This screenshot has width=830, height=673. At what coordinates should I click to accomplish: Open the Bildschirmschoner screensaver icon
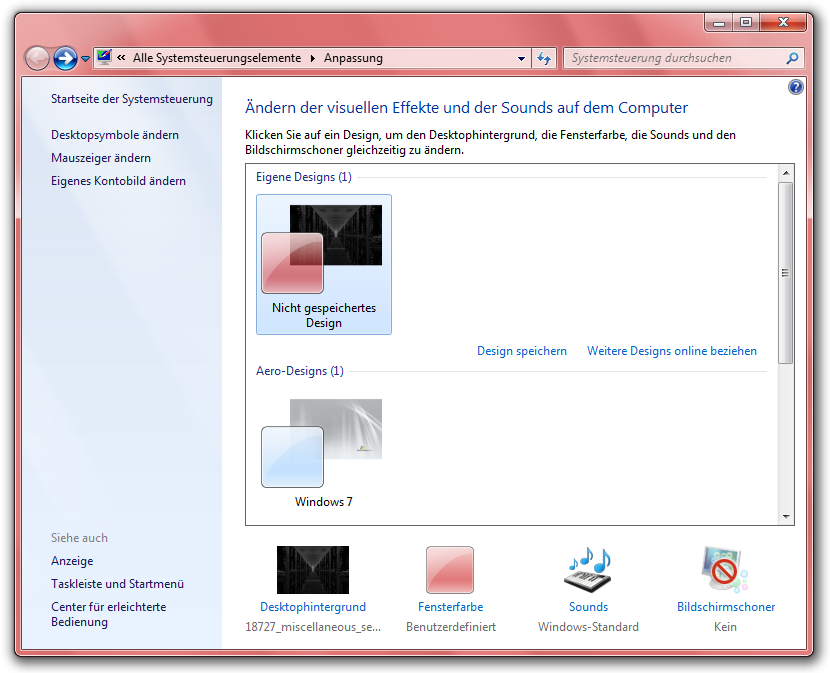(725, 570)
